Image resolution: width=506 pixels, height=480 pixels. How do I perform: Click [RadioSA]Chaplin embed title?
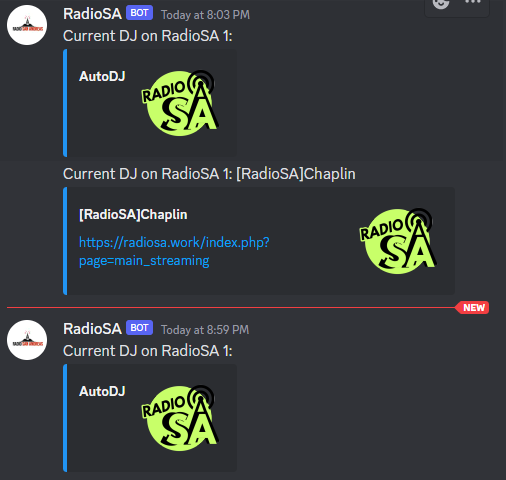click(x=133, y=215)
